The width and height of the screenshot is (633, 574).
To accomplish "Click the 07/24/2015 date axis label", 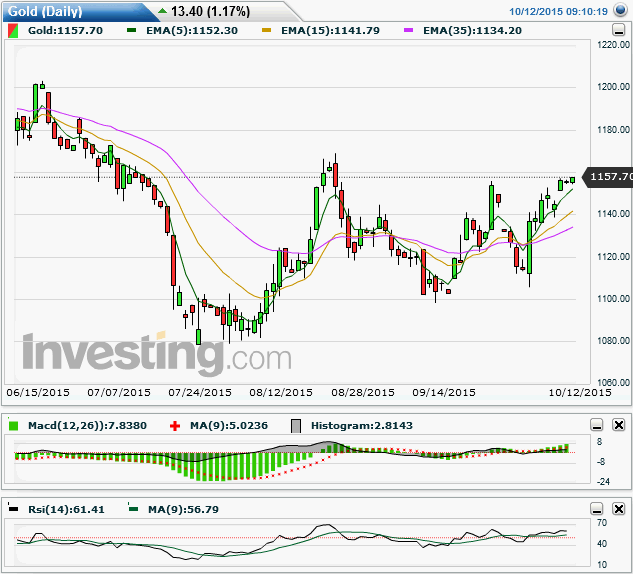I will coord(200,392).
